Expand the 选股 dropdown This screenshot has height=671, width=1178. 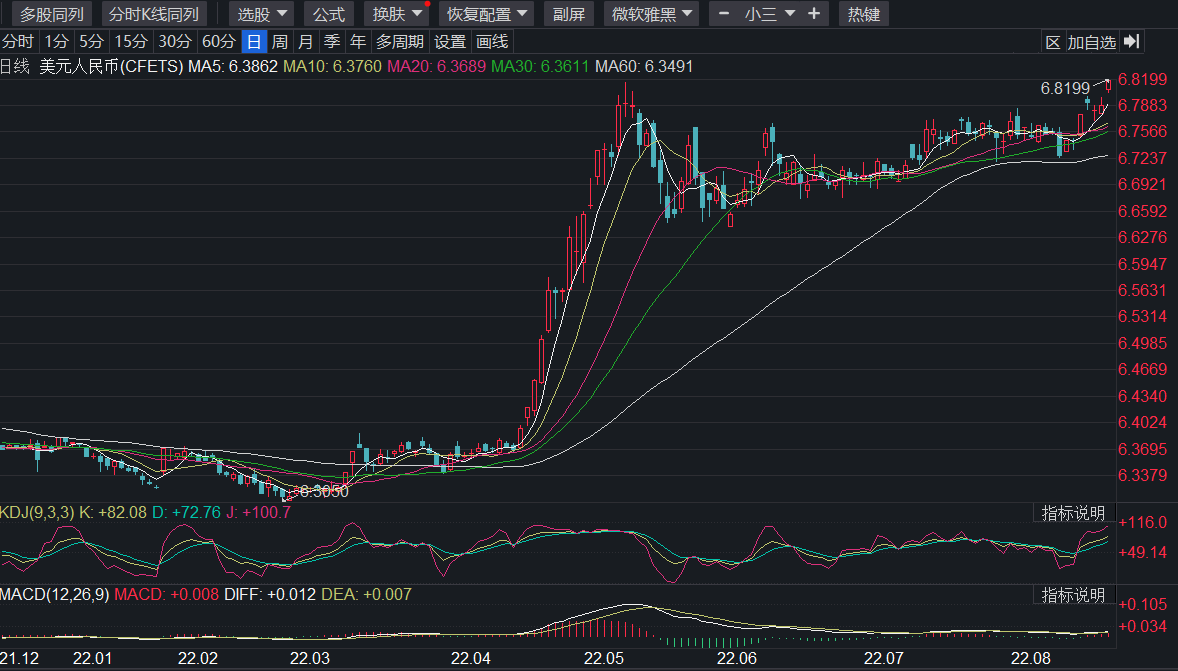(263, 14)
